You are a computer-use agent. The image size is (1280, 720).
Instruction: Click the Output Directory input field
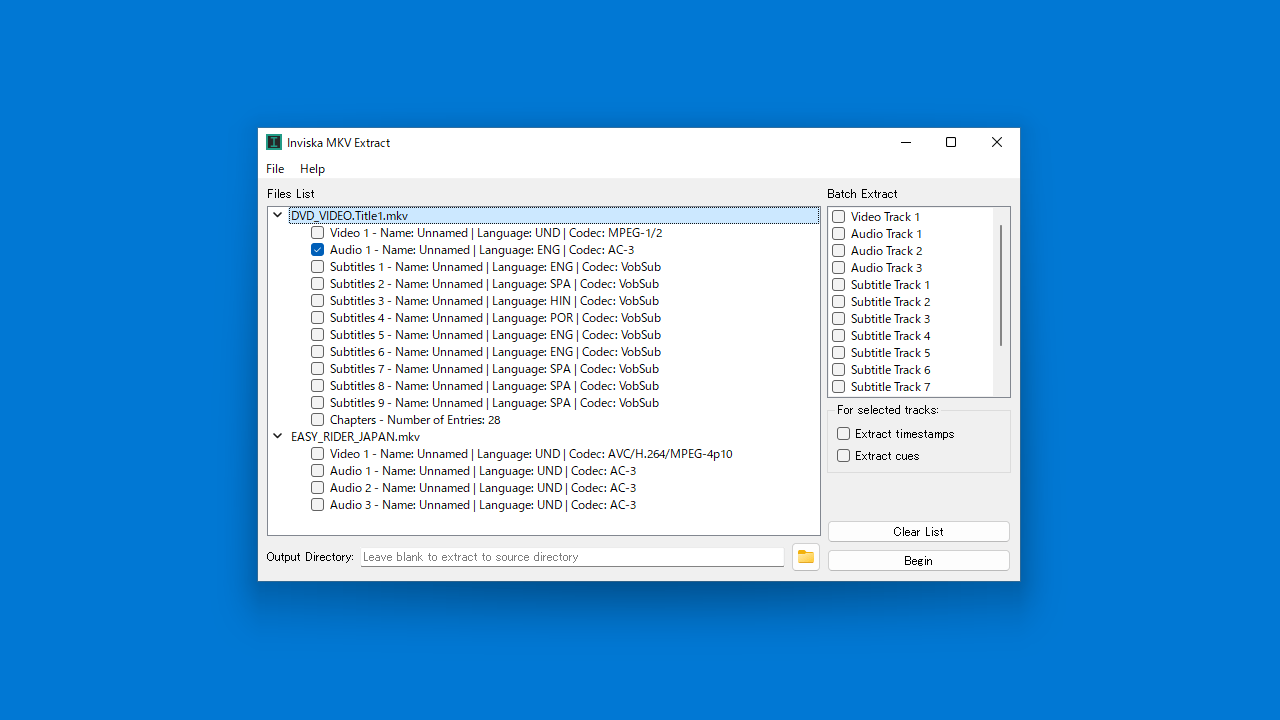click(x=572, y=557)
